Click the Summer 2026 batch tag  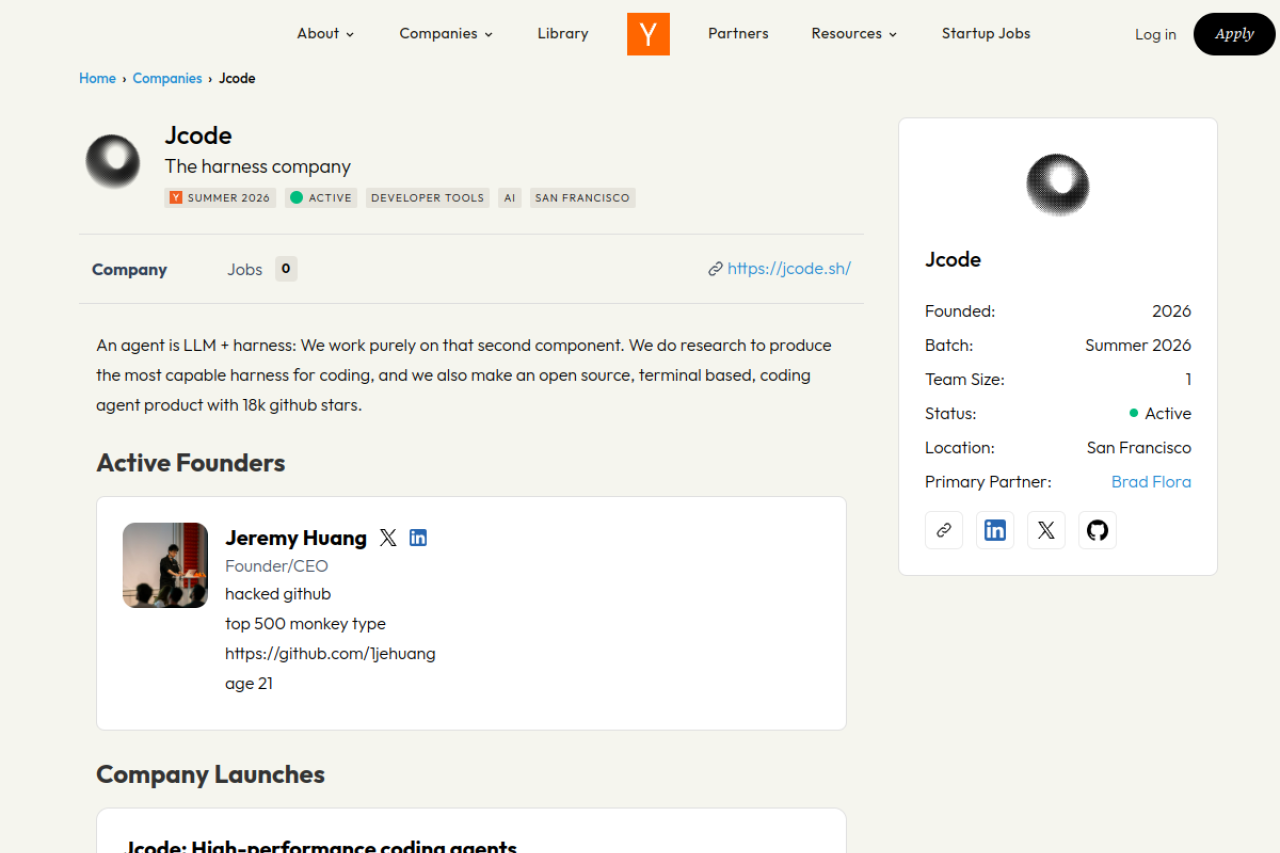[x=220, y=198]
